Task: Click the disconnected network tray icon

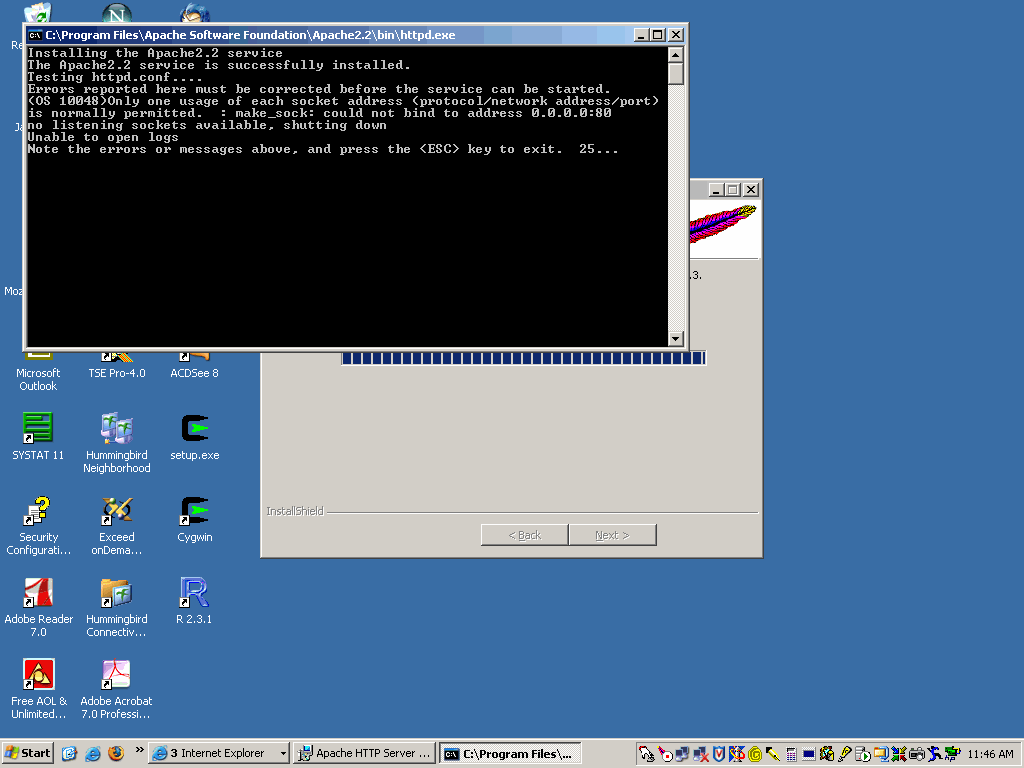Action: pos(701,754)
